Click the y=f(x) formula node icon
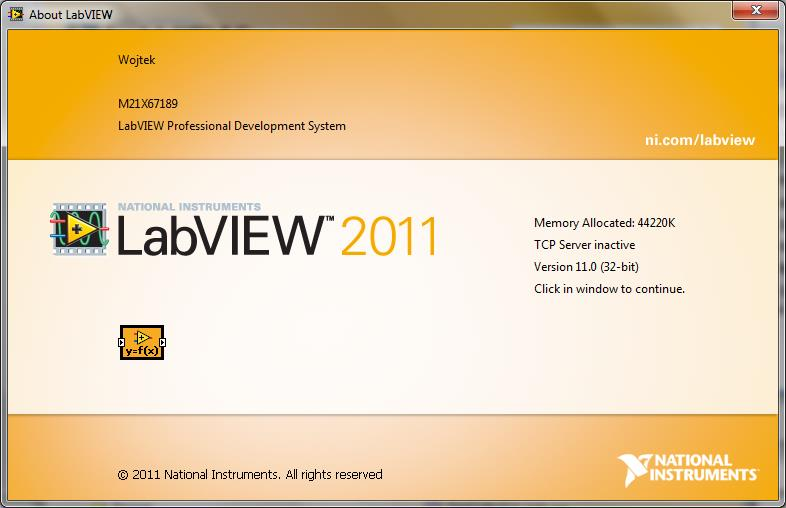The width and height of the screenshot is (786, 508). click(x=142, y=342)
